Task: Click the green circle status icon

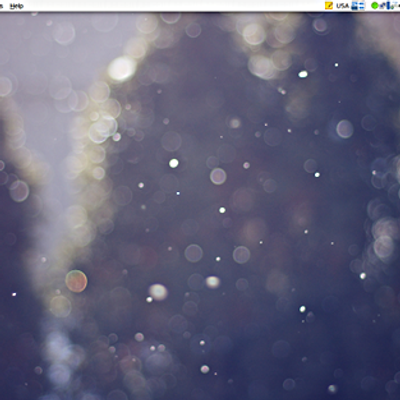Action: pos(375,6)
